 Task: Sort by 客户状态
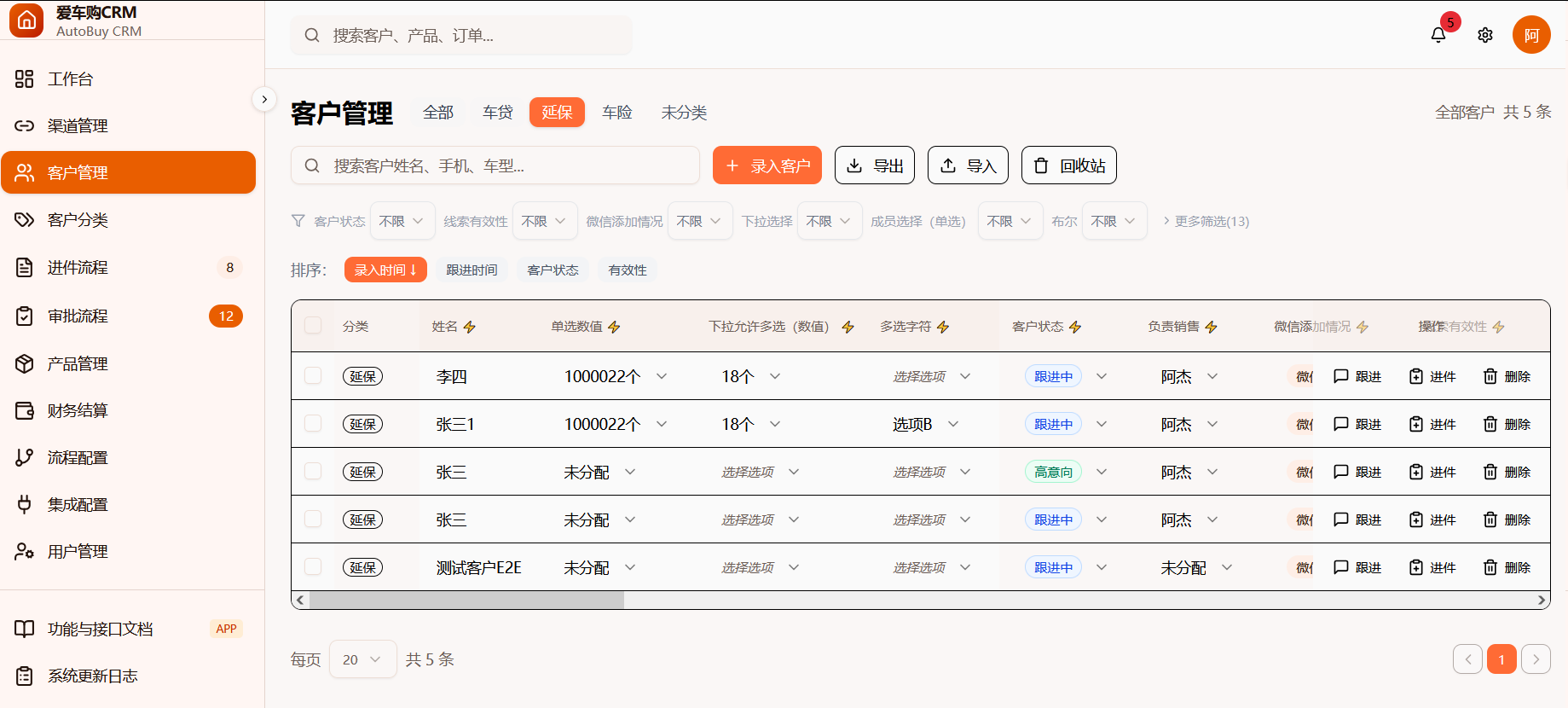(x=553, y=270)
